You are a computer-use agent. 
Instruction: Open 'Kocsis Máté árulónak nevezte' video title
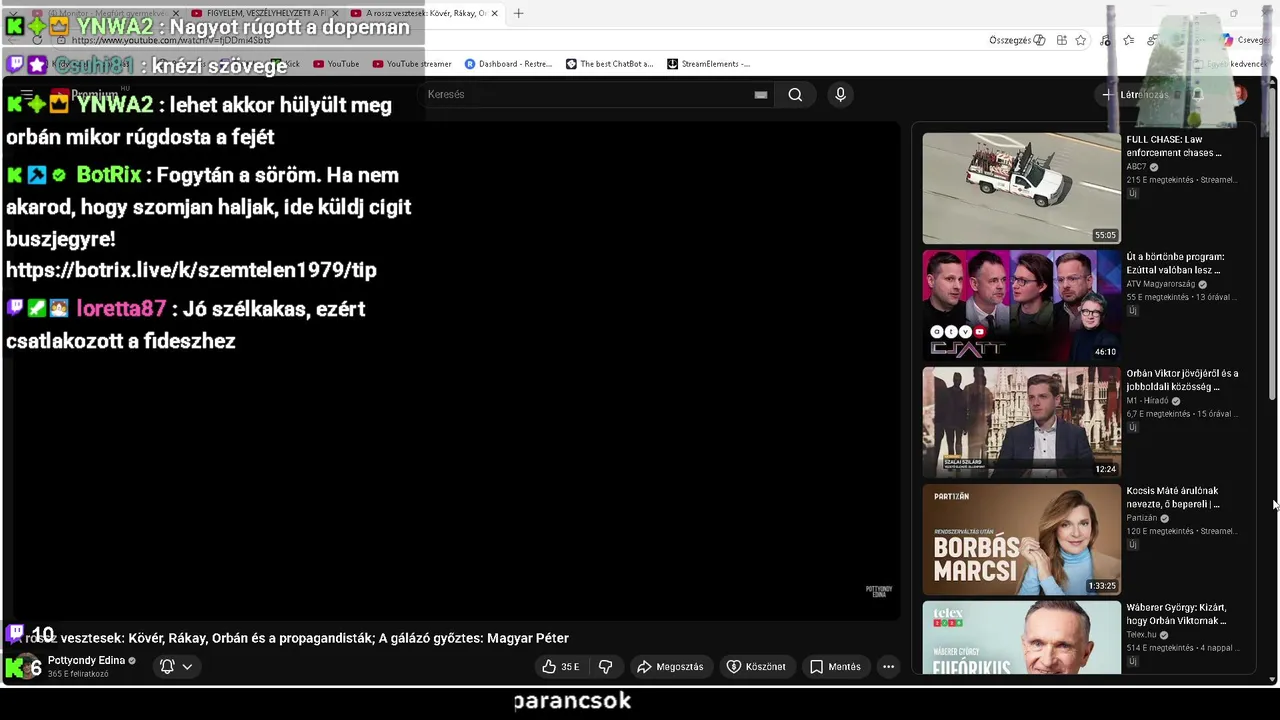tap(1173, 497)
